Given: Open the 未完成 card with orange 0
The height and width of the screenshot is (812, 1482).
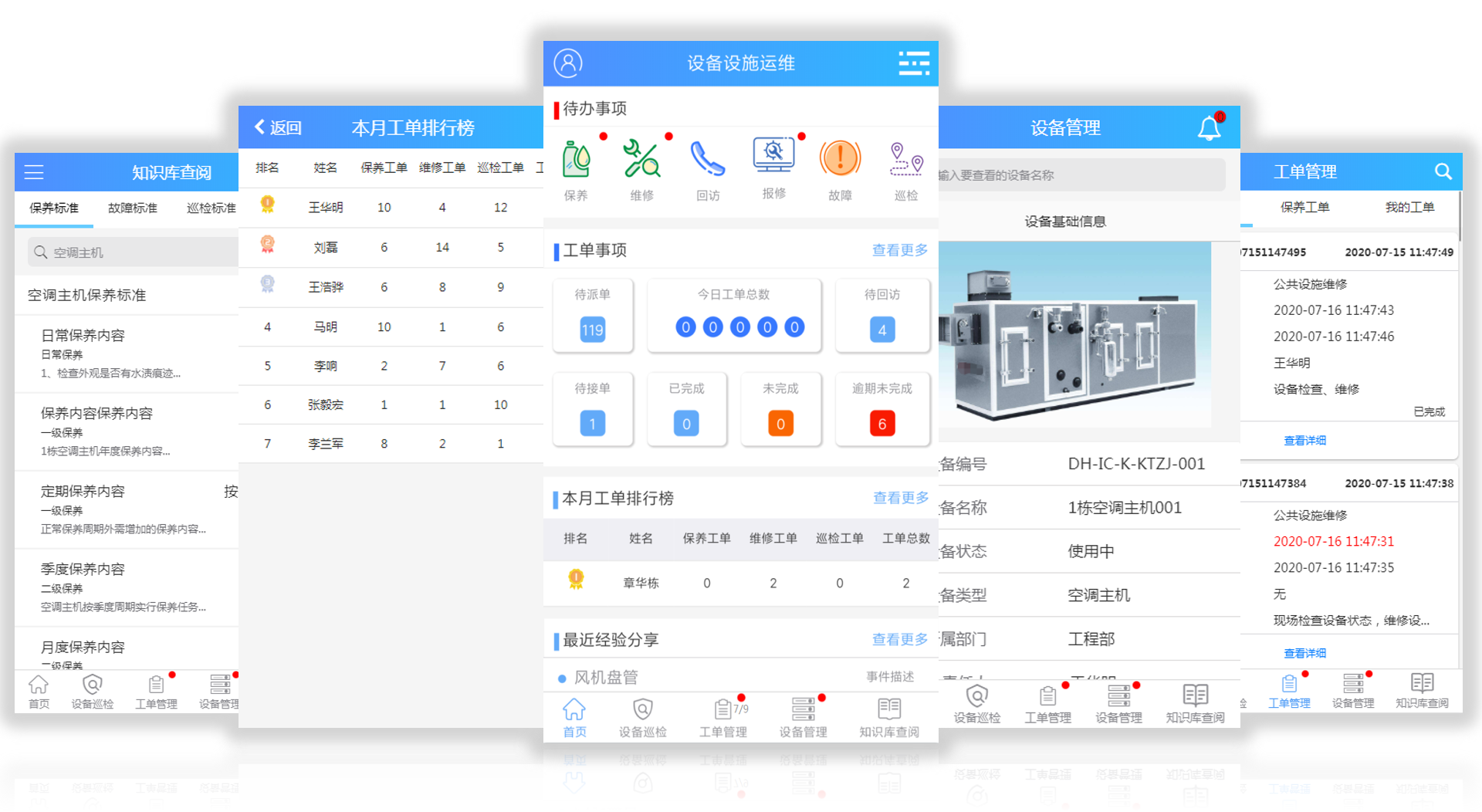Looking at the screenshot, I should [x=780, y=409].
